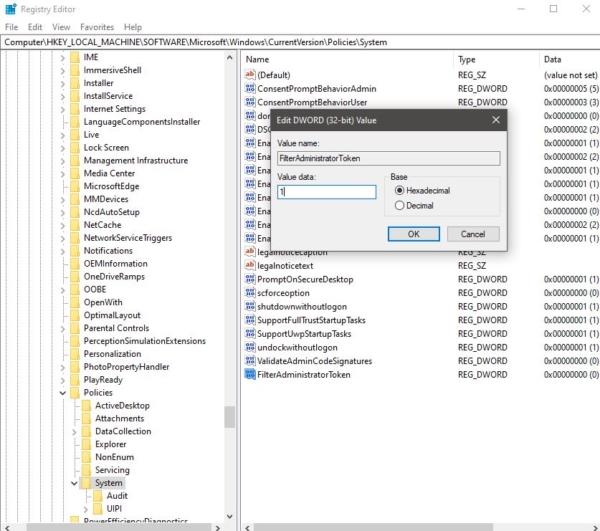Collapse the Policies tree node
The width and height of the screenshot is (600, 531).
click(63, 393)
